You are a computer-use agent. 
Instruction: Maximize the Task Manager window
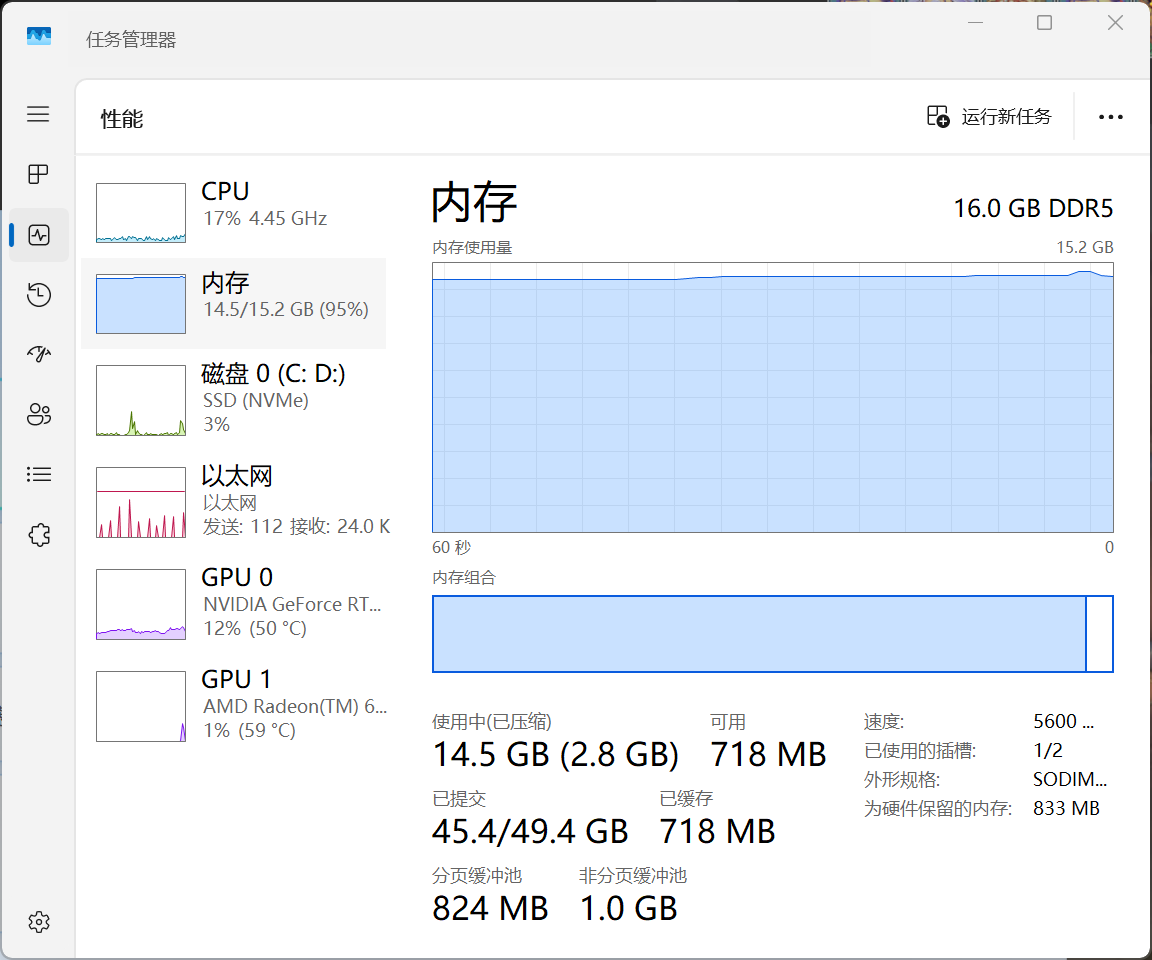pos(1045,23)
